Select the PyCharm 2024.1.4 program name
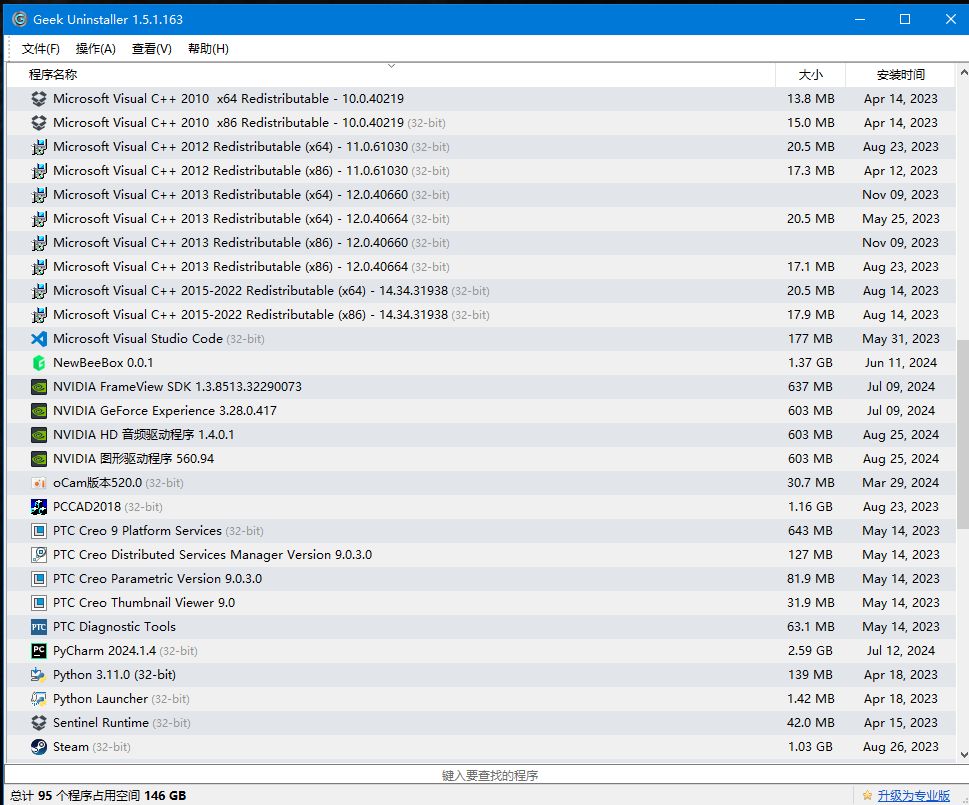Screen dimensions: 969x805 pos(104,651)
